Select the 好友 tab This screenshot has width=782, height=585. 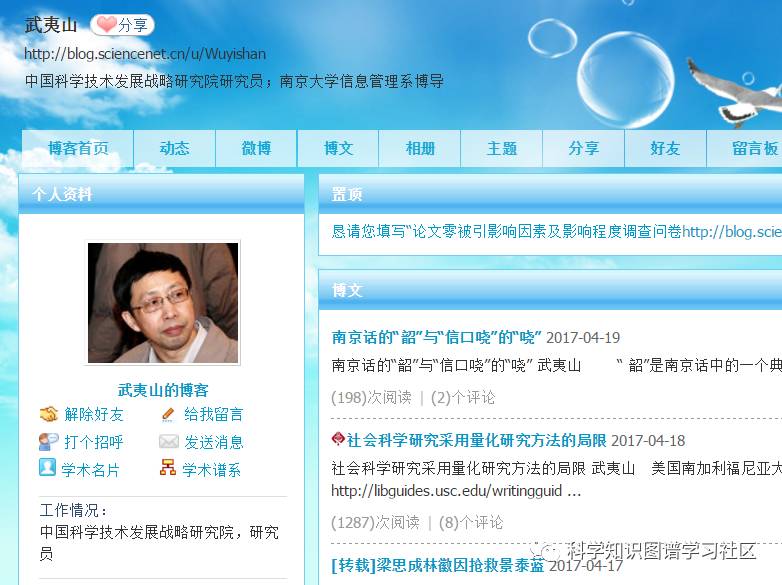(x=665, y=148)
